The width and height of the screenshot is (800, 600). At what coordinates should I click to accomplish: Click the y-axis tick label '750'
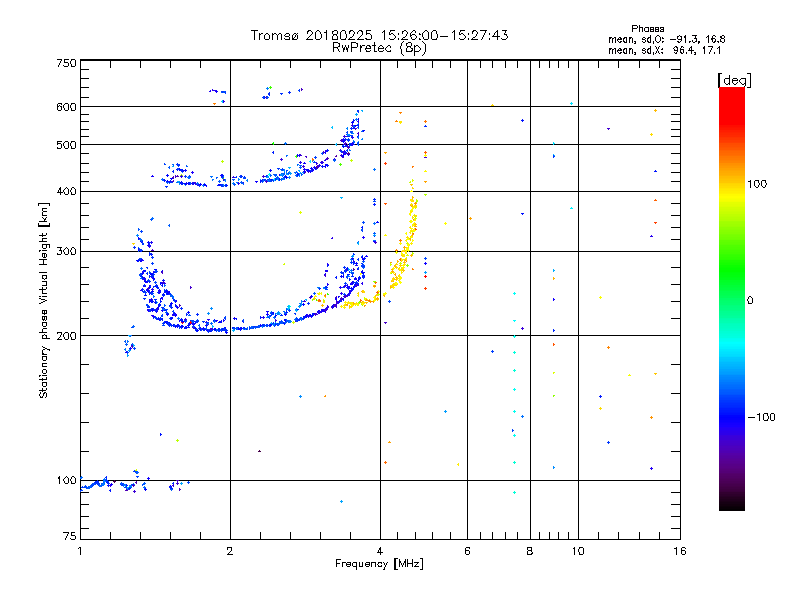coord(66,64)
